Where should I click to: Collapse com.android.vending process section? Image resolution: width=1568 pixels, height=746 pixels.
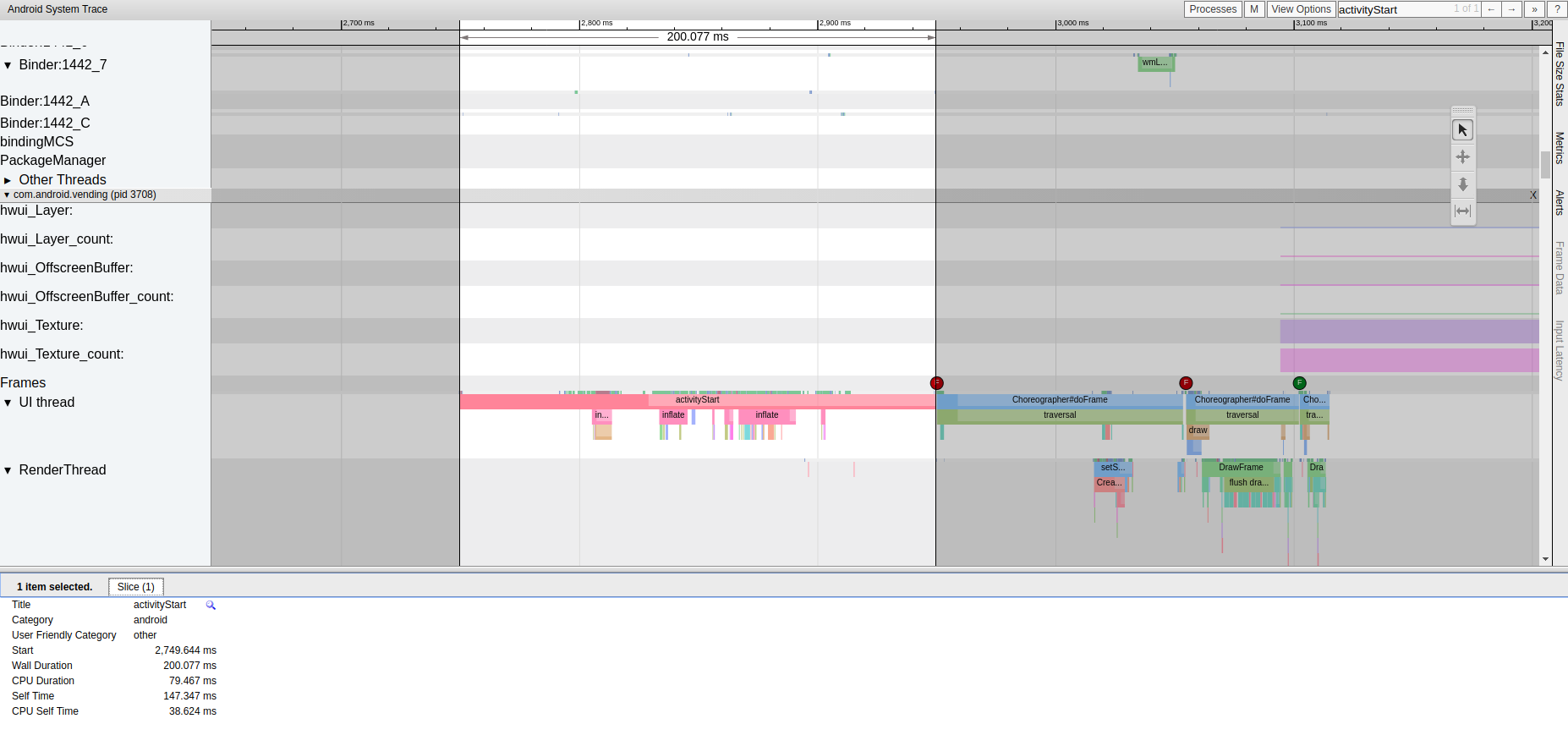click(7, 195)
